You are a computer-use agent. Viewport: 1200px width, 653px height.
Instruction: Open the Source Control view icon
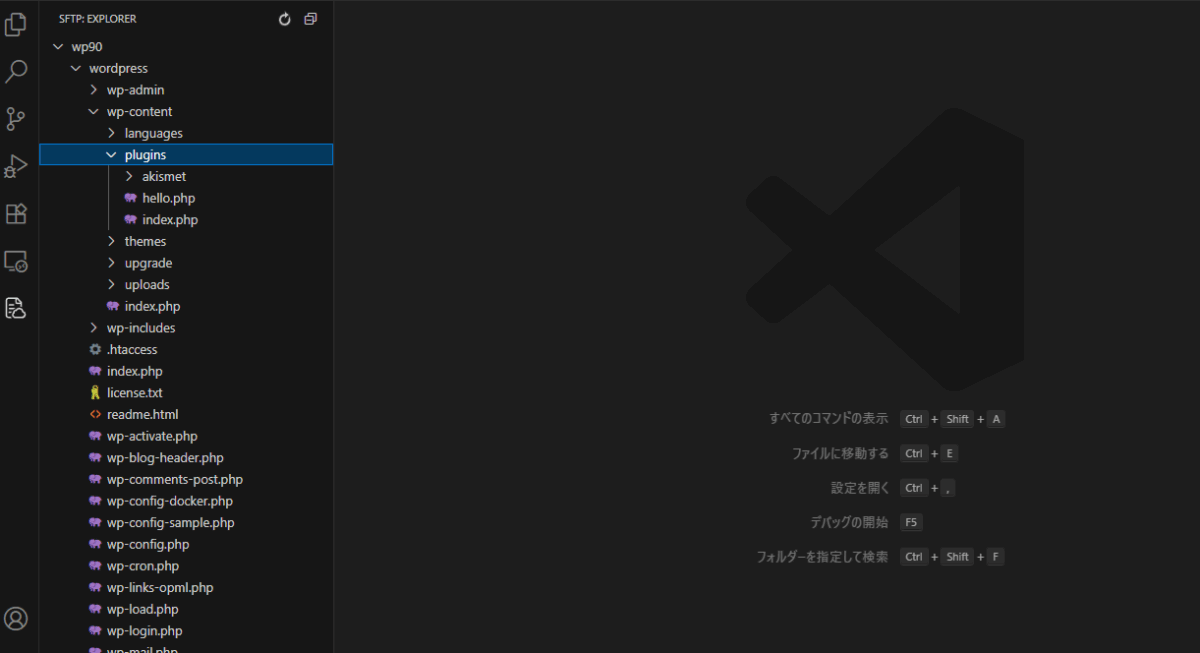coord(15,119)
